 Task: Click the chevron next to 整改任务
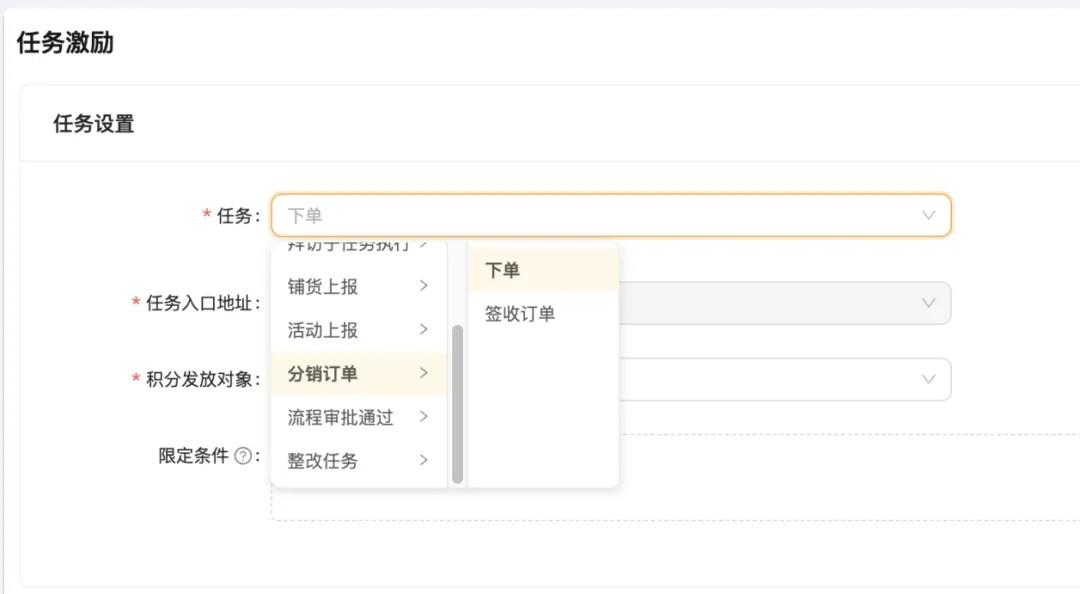coord(424,460)
